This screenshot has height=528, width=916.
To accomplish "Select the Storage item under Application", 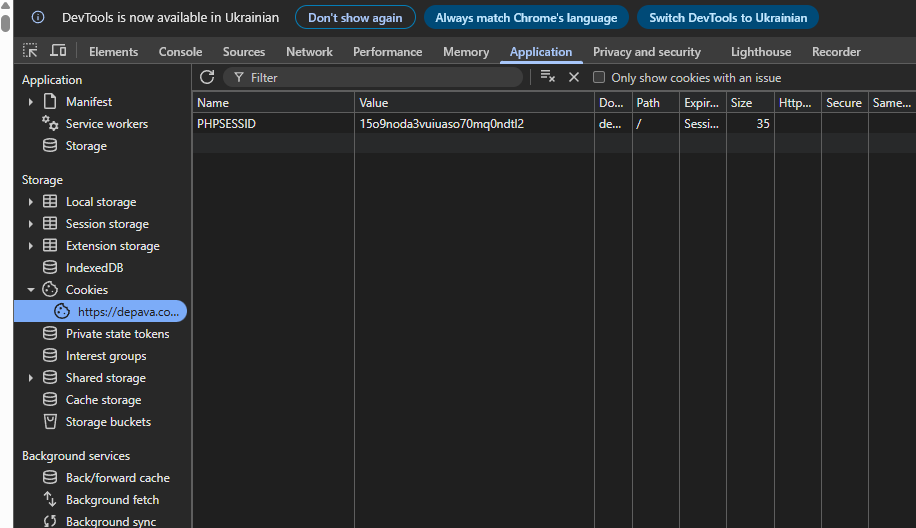I will pos(86,145).
